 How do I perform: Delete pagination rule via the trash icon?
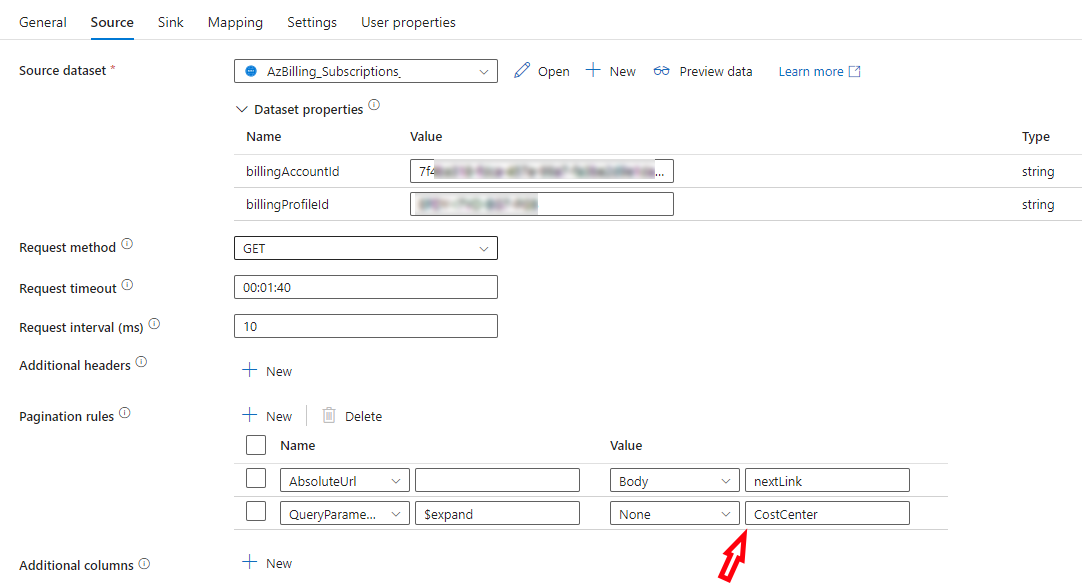[x=330, y=415]
